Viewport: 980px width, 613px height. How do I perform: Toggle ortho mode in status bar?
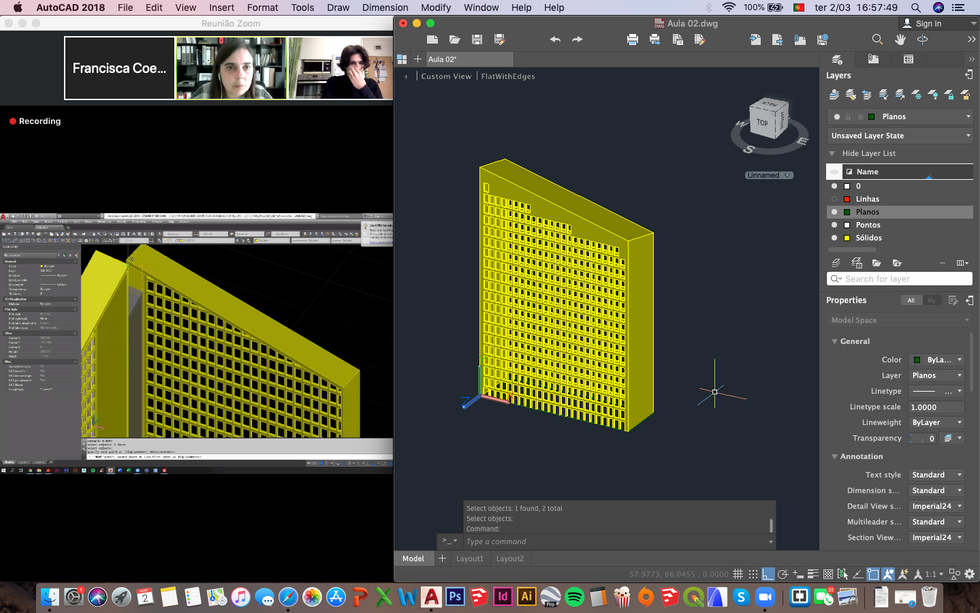pos(768,574)
